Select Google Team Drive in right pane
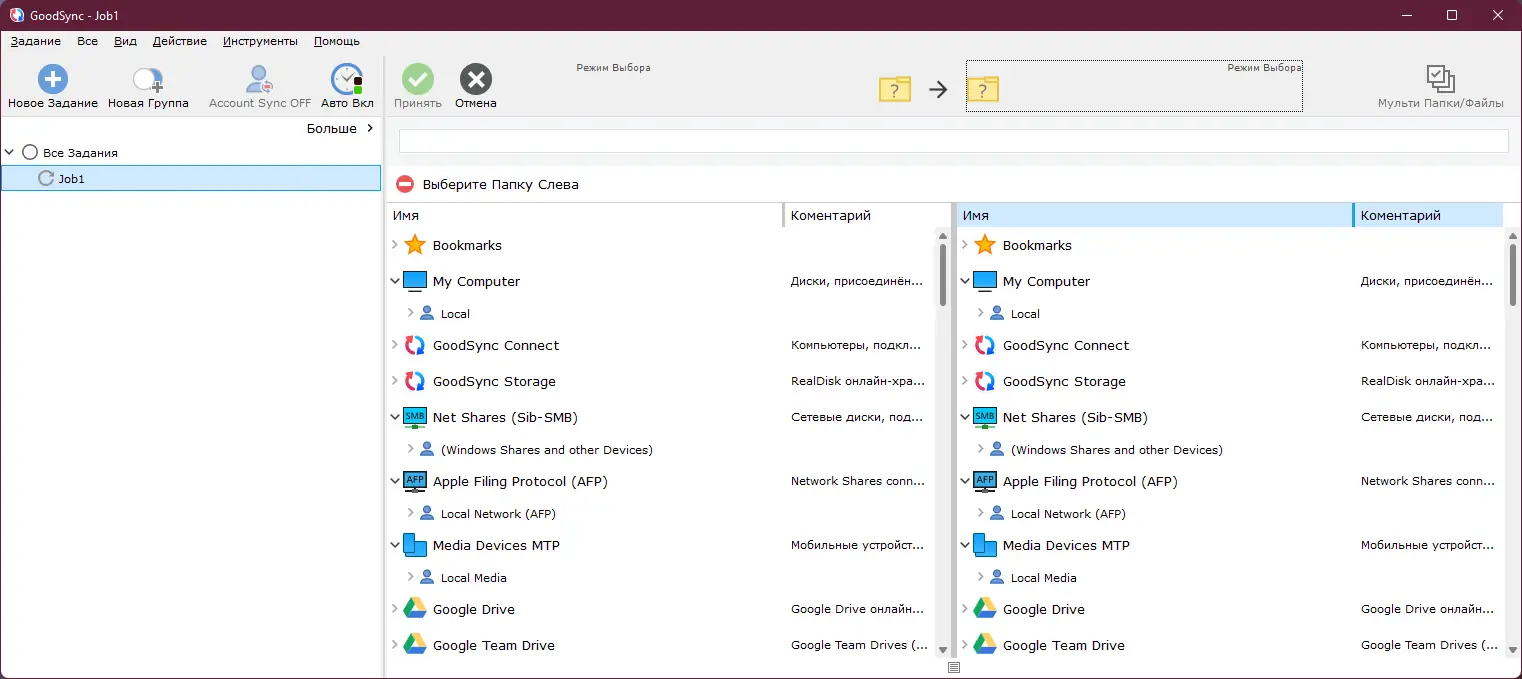 pyautogui.click(x=1064, y=645)
